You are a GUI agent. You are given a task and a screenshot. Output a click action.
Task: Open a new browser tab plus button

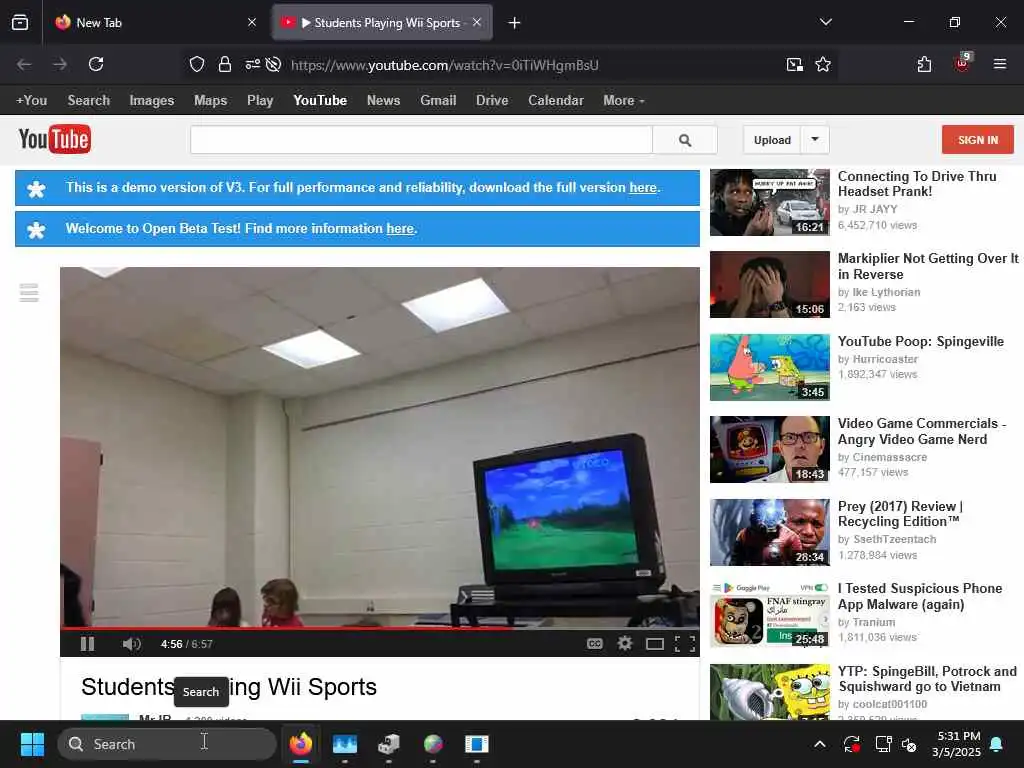(515, 23)
